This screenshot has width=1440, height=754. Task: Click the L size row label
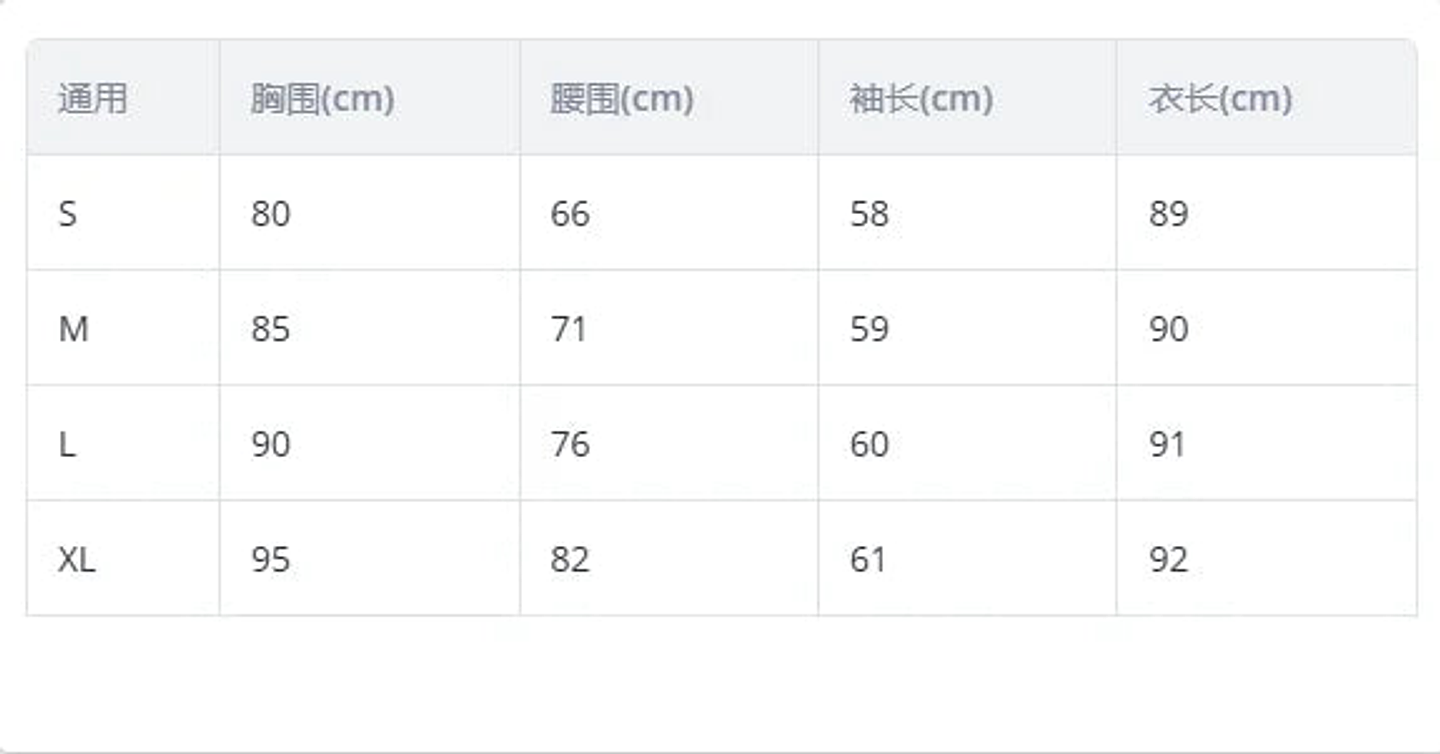pyautogui.click(x=67, y=444)
